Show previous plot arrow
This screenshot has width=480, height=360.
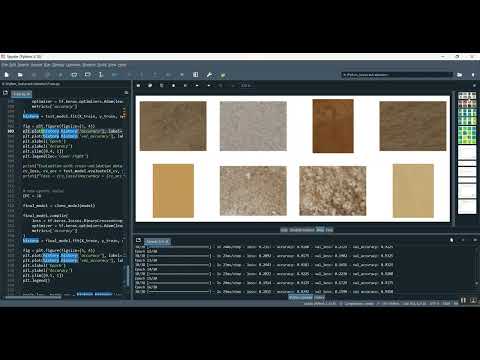click(x=197, y=86)
